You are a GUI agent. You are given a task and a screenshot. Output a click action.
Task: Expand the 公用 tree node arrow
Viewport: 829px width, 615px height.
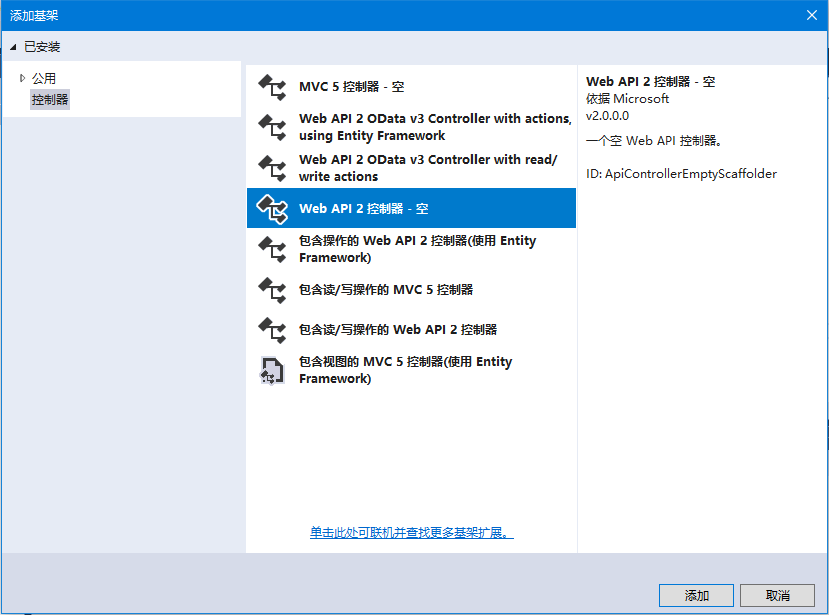coord(22,78)
